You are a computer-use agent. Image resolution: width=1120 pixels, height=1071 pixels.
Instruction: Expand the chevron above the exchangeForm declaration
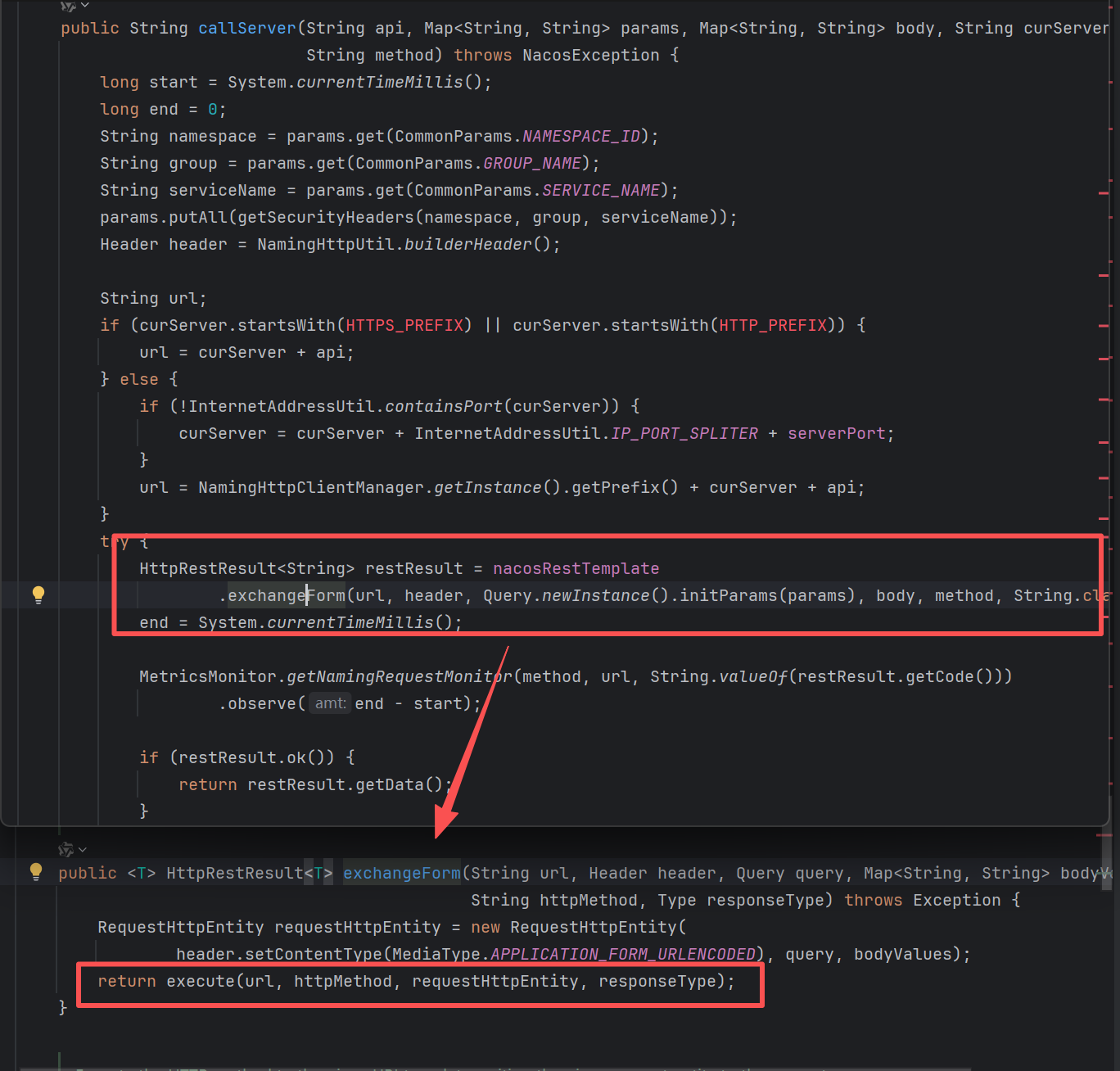[83, 850]
